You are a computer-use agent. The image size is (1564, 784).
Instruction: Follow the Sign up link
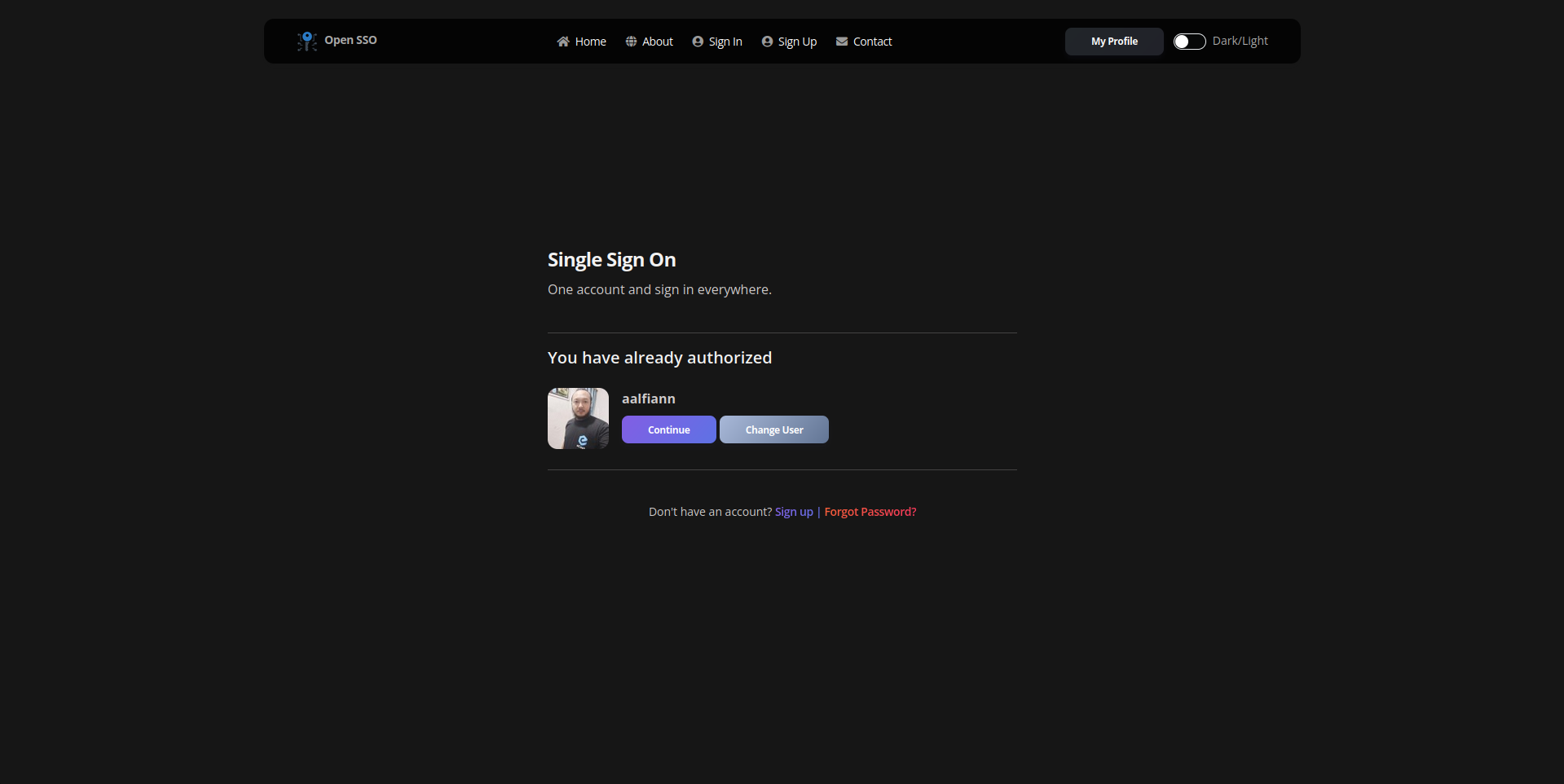point(793,512)
